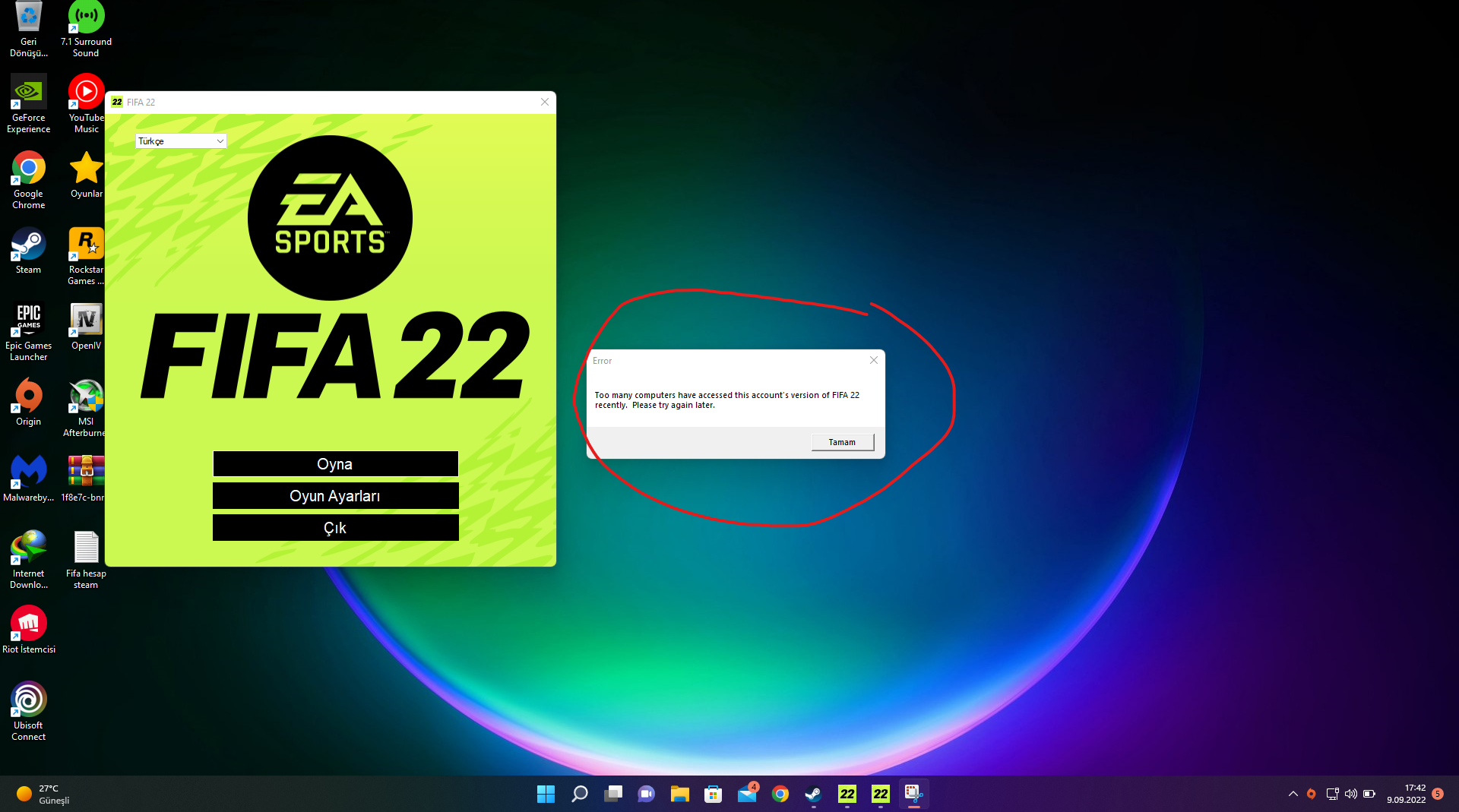This screenshot has width=1459, height=812.
Task: Open the volume speaker tray icon
Action: [x=1350, y=794]
